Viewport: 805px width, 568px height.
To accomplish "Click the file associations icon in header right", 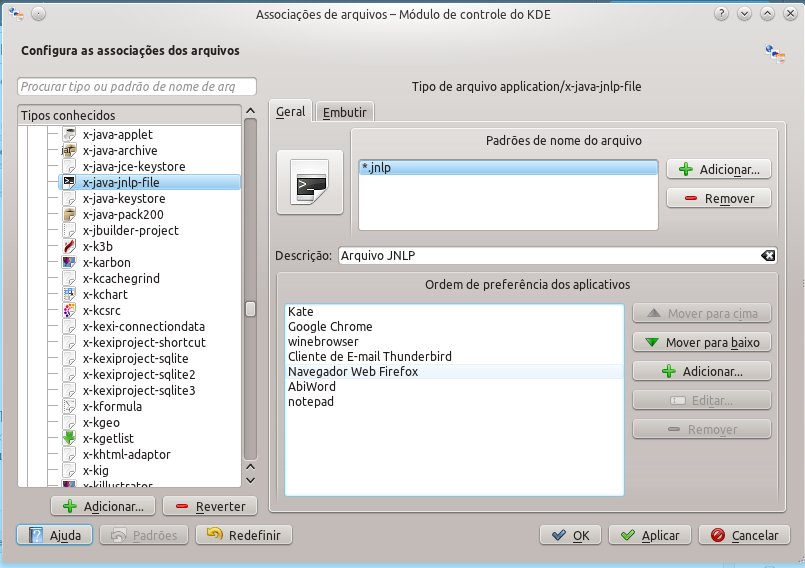I will [775, 53].
